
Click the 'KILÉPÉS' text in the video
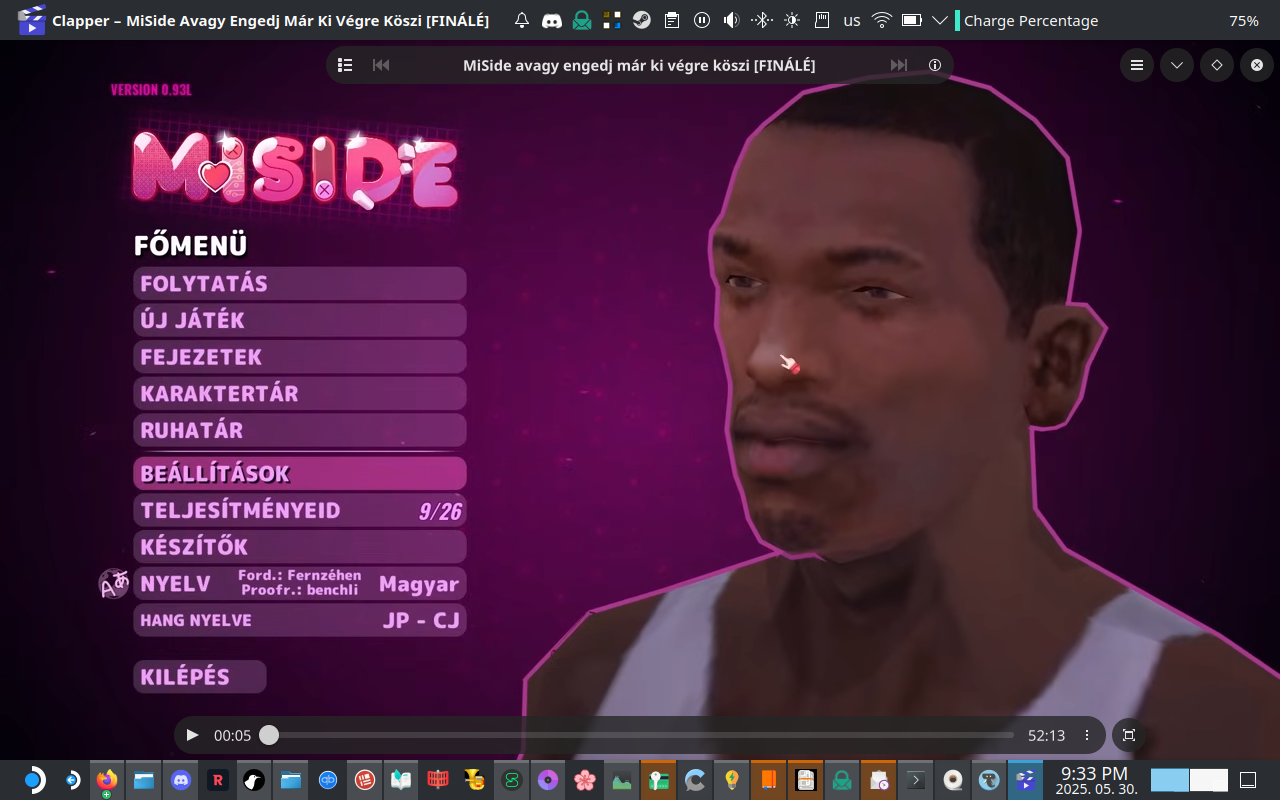click(x=185, y=677)
